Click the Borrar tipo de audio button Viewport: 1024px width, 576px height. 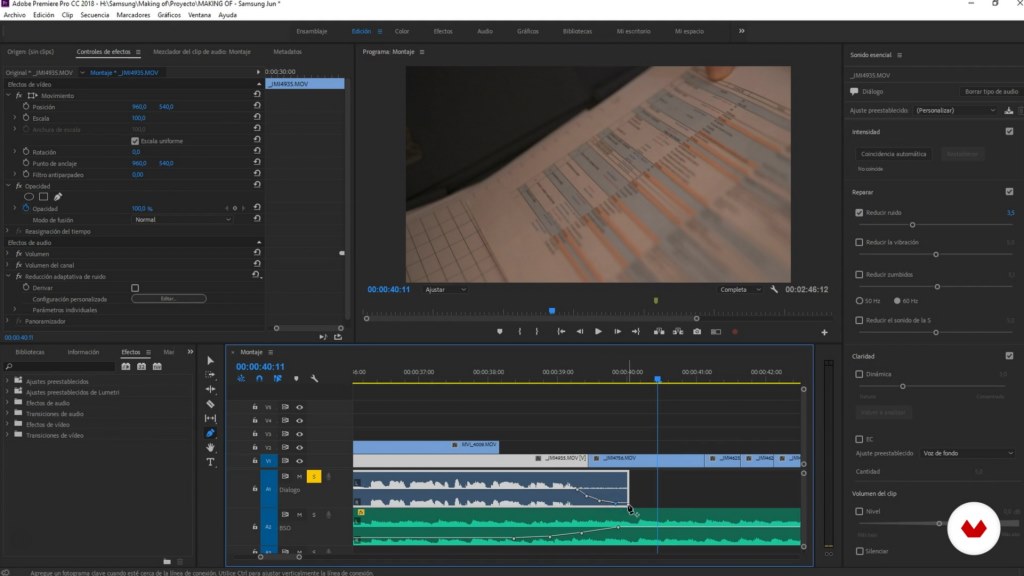click(990, 91)
